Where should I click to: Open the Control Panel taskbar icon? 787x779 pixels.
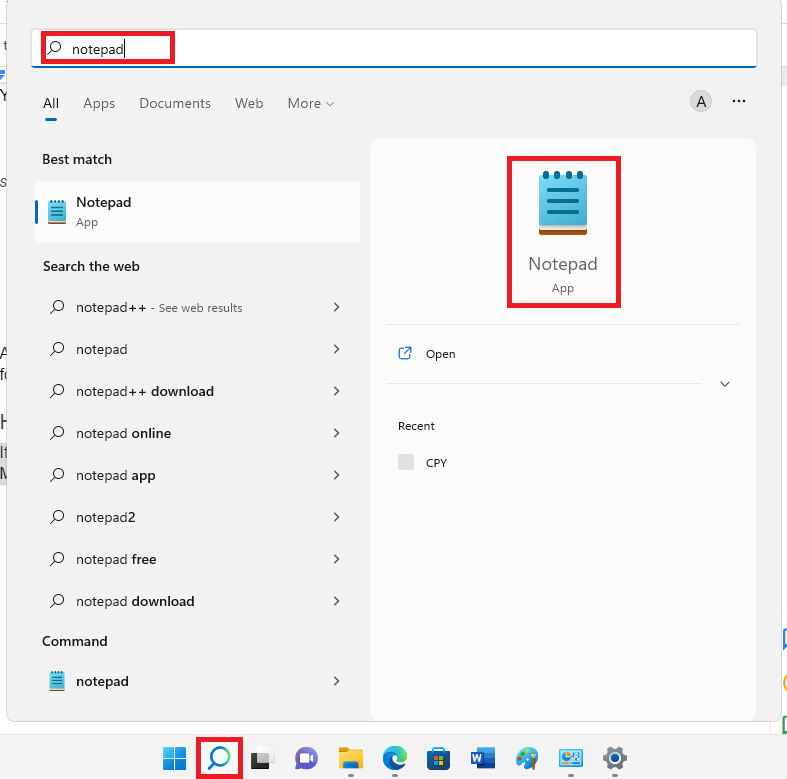tap(571, 758)
